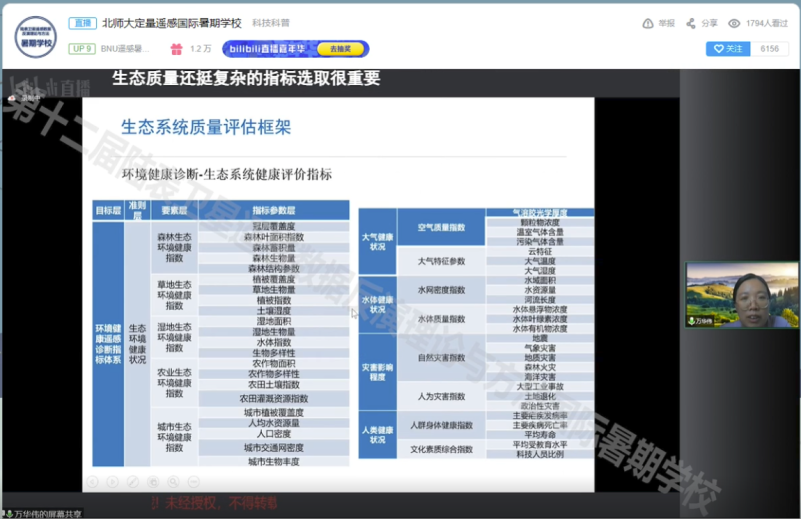Open the BNU遥感 uploader name link
802x519 pixels.
[x=125, y=48]
